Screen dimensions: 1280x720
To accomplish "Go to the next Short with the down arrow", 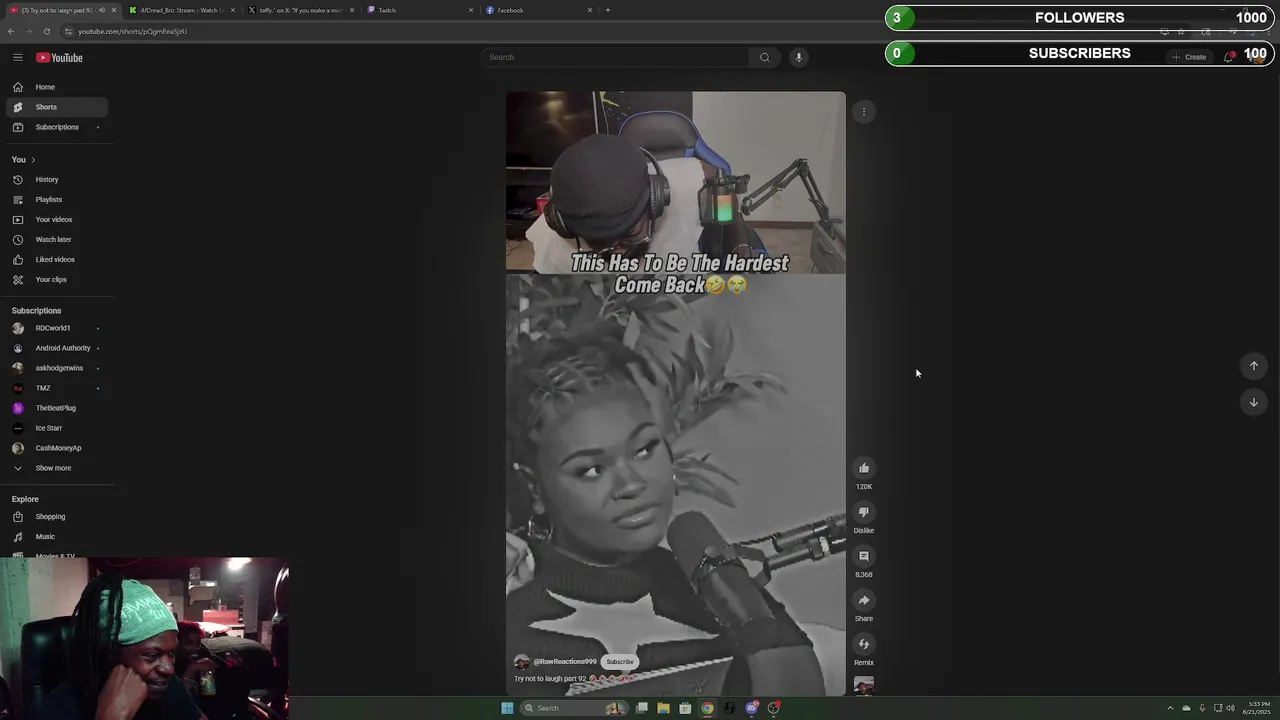I will pos(1253,402).
